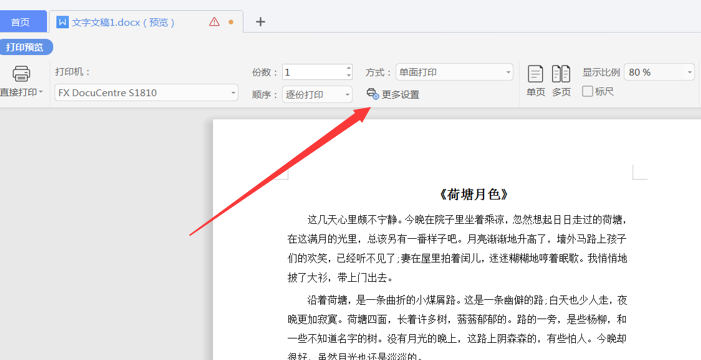Screen dimensions: 701x360
Task: Click the Word document icon on the tab
Action: pyautogui.click(x=62, y=22)
